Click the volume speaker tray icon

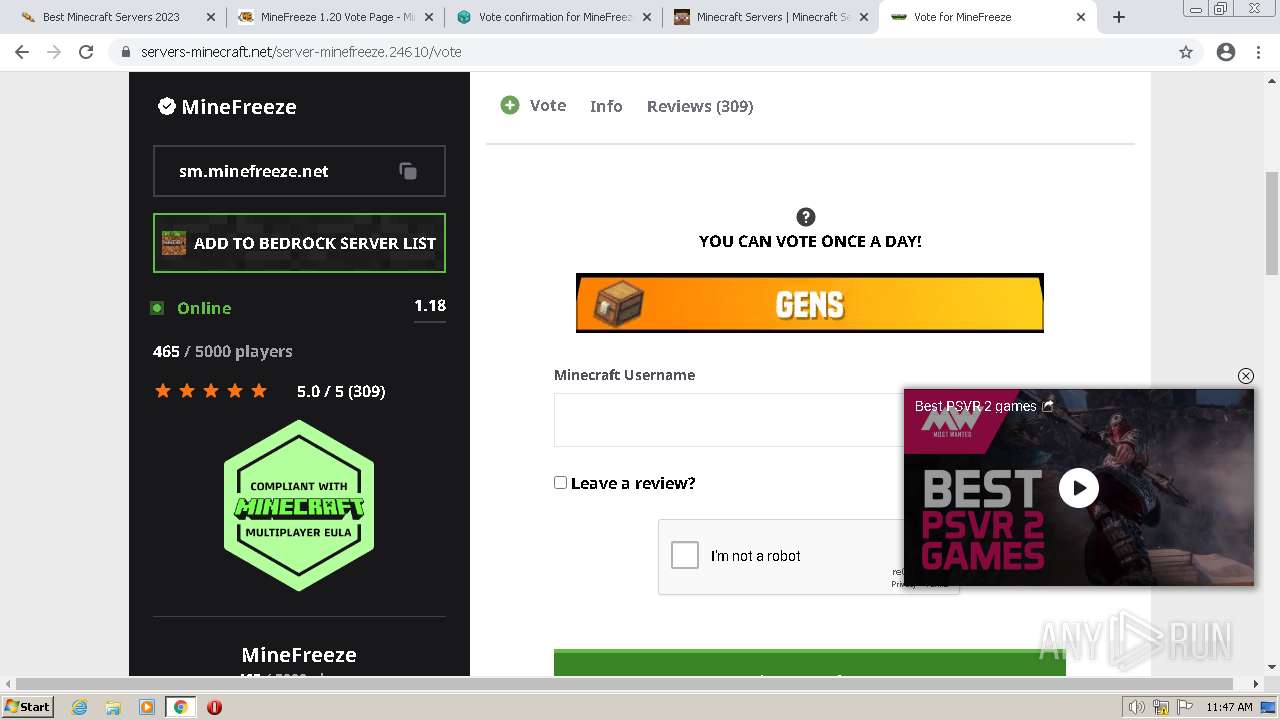pyautogui.click(x=1136, y=707)
